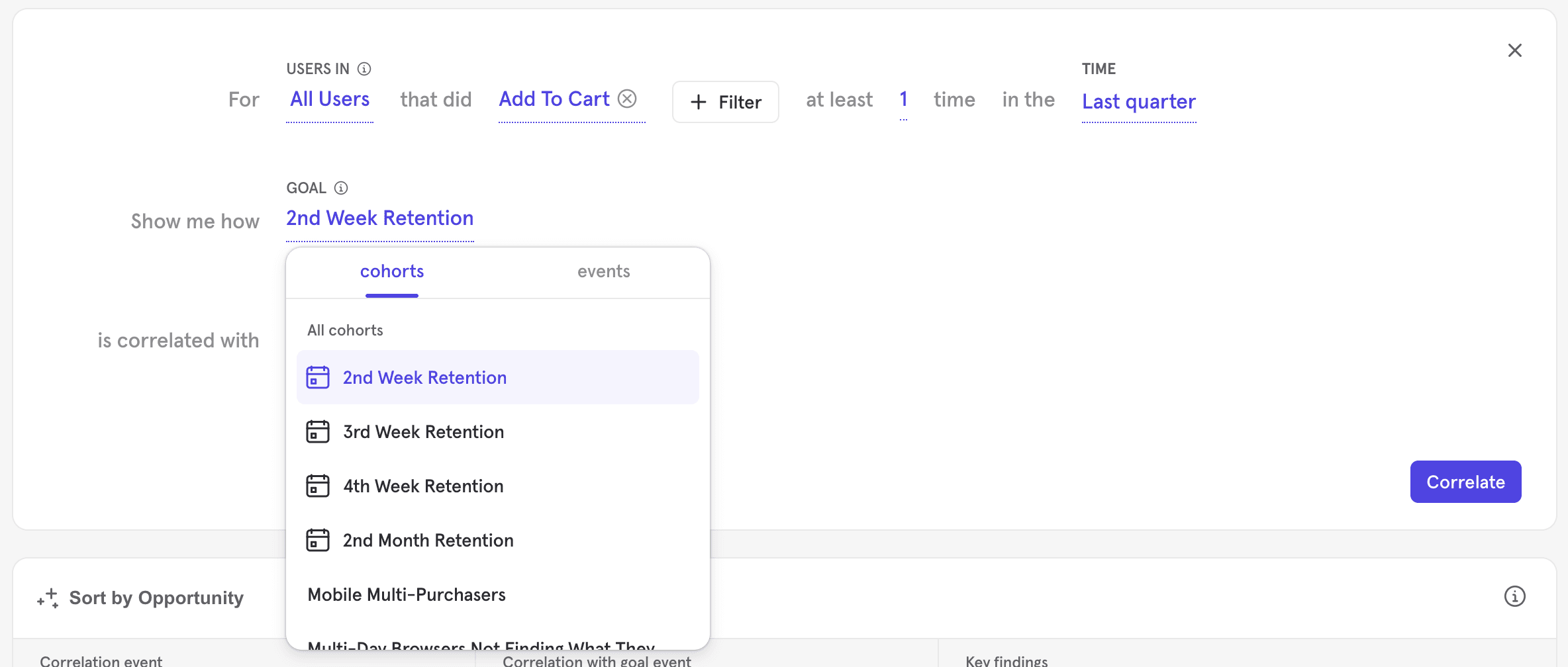Screen dimensions: 1568x667
Task: Click the calendar icon beside 2nd Month Retention
Action: click(318, 539)
